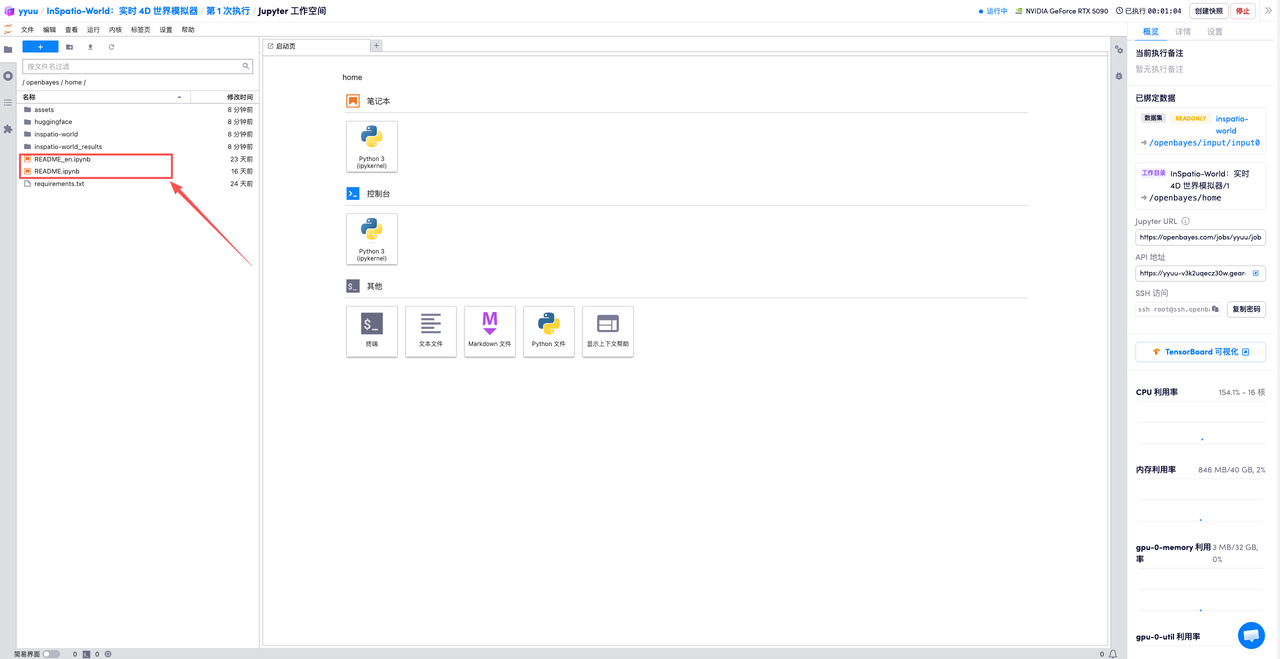
Task: Open the 标签页 menu
Action: click(x=140, y=30)
